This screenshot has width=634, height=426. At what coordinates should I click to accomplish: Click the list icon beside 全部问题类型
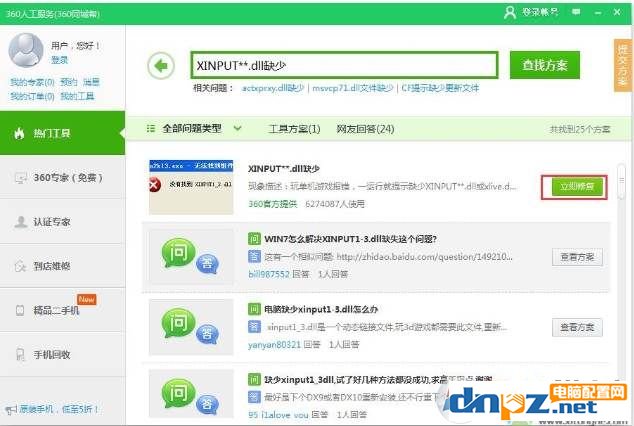(x=151, y=129)
